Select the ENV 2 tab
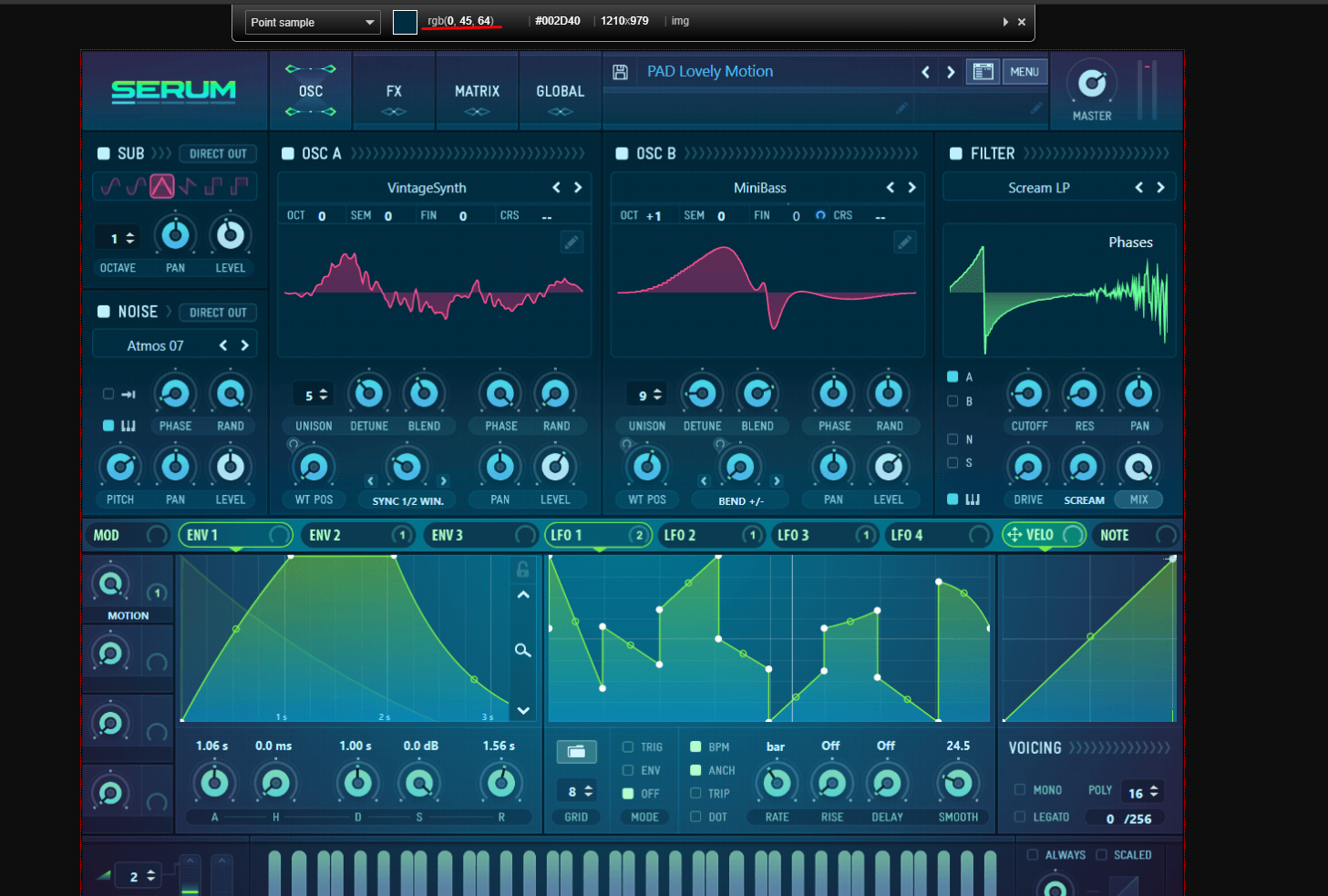 click(x=359, y=535)
